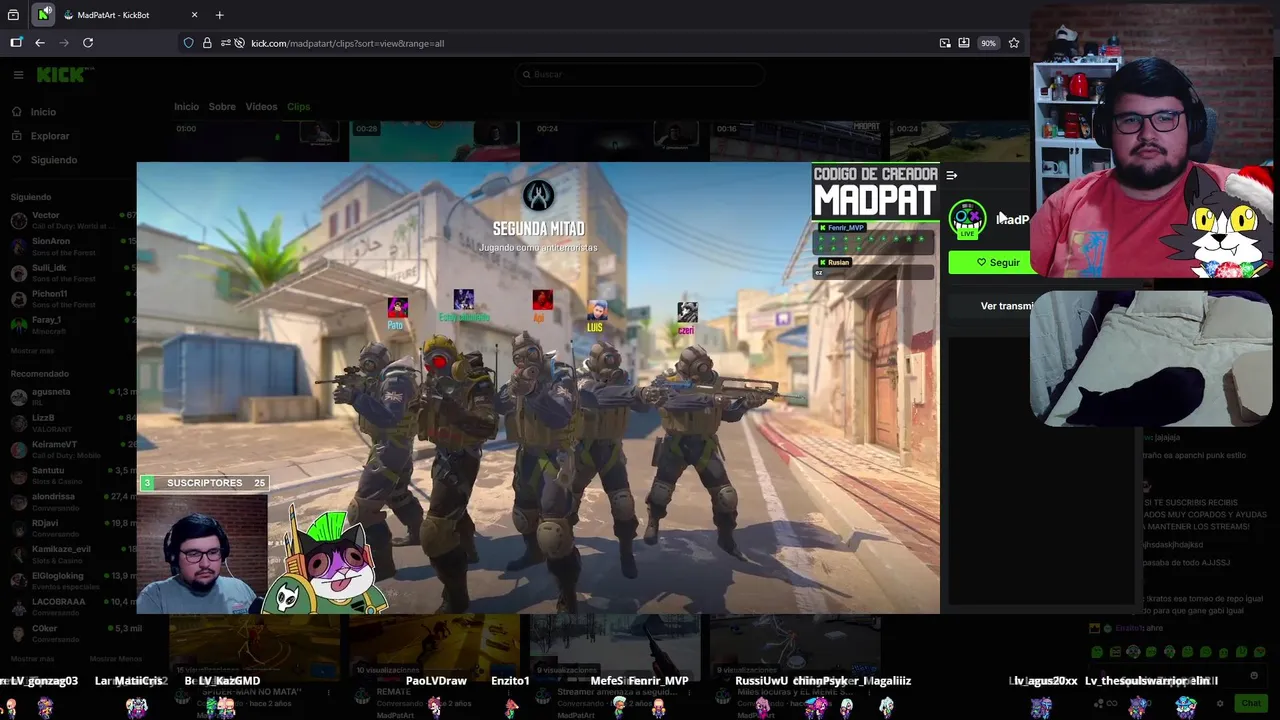
Task: Collapse recommended list with Mostrar Menos
Action: pyautogui.click(x=116, y=659)
